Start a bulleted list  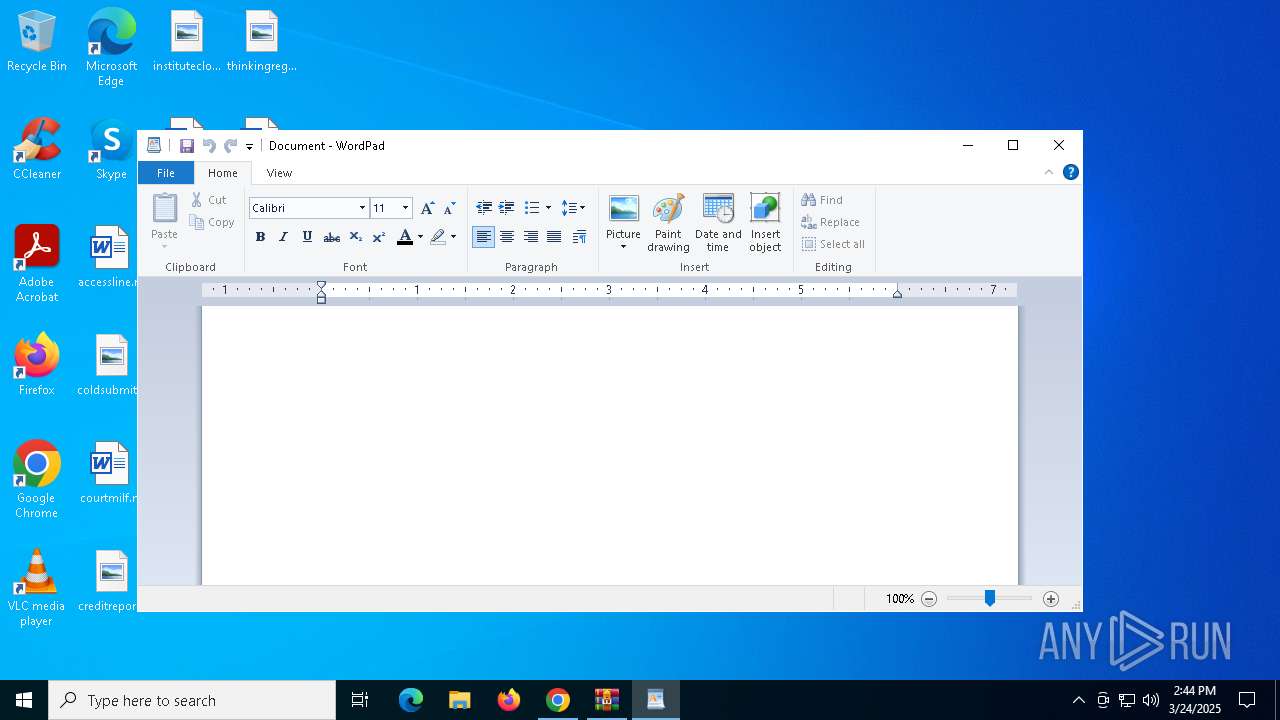532,208
